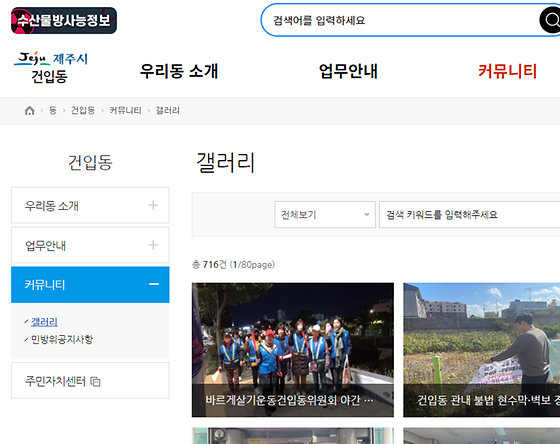Go to home via breadcrumb house icon
The width and height of the screenshot is (560, 444).
(29, 111)
